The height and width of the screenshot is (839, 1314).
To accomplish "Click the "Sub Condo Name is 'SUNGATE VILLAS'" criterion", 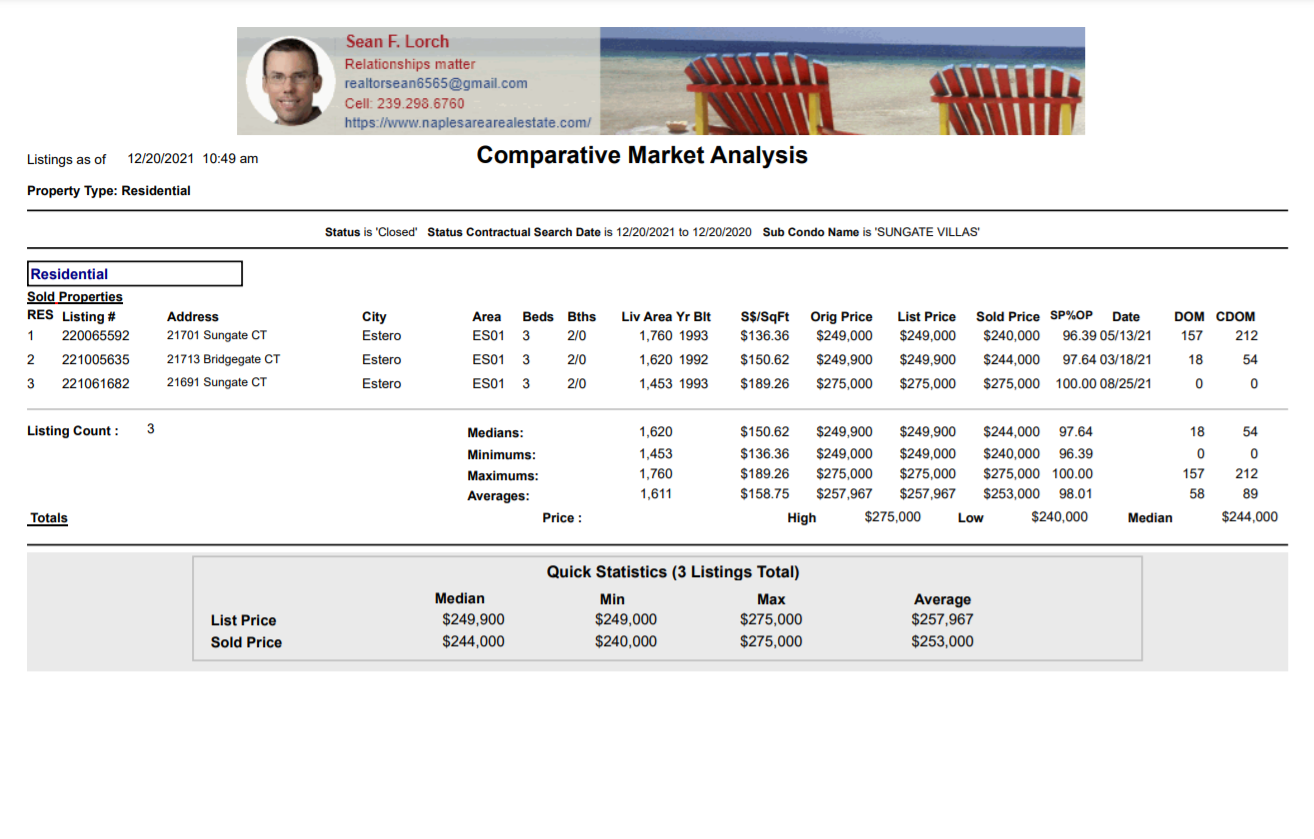I will (x=871, y=232).
